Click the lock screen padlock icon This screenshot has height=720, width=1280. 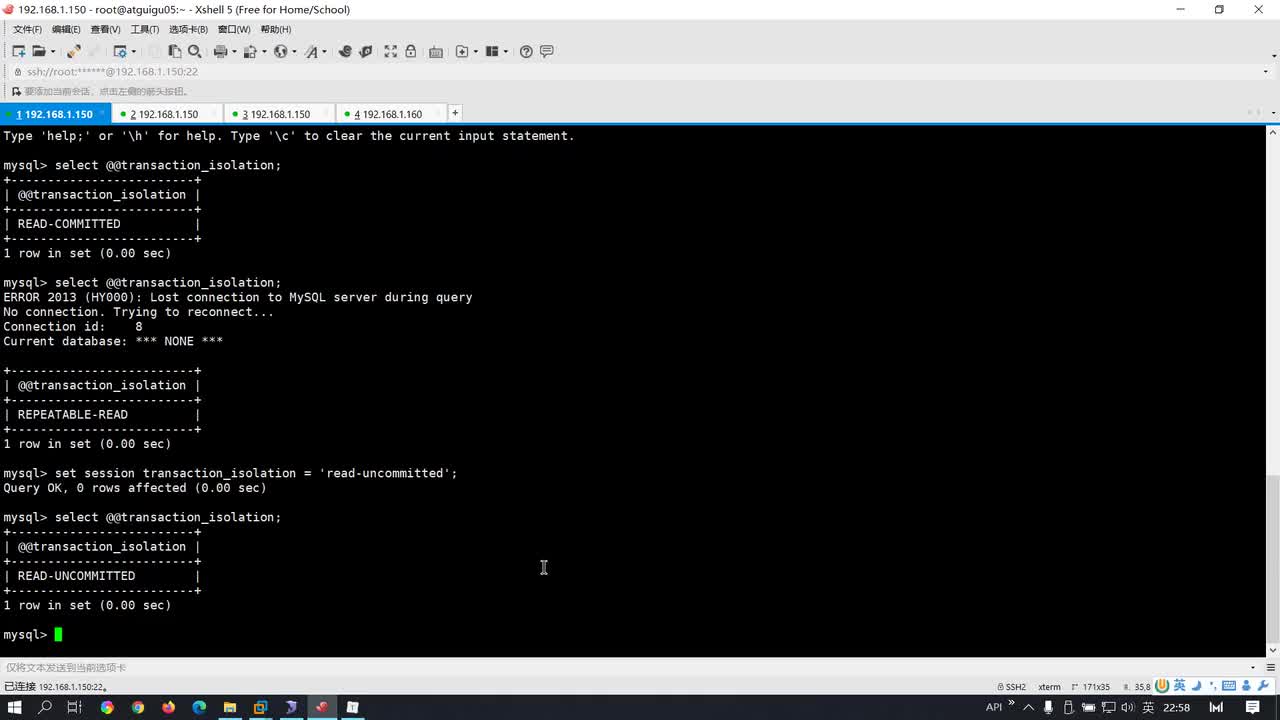click(410, 51)
